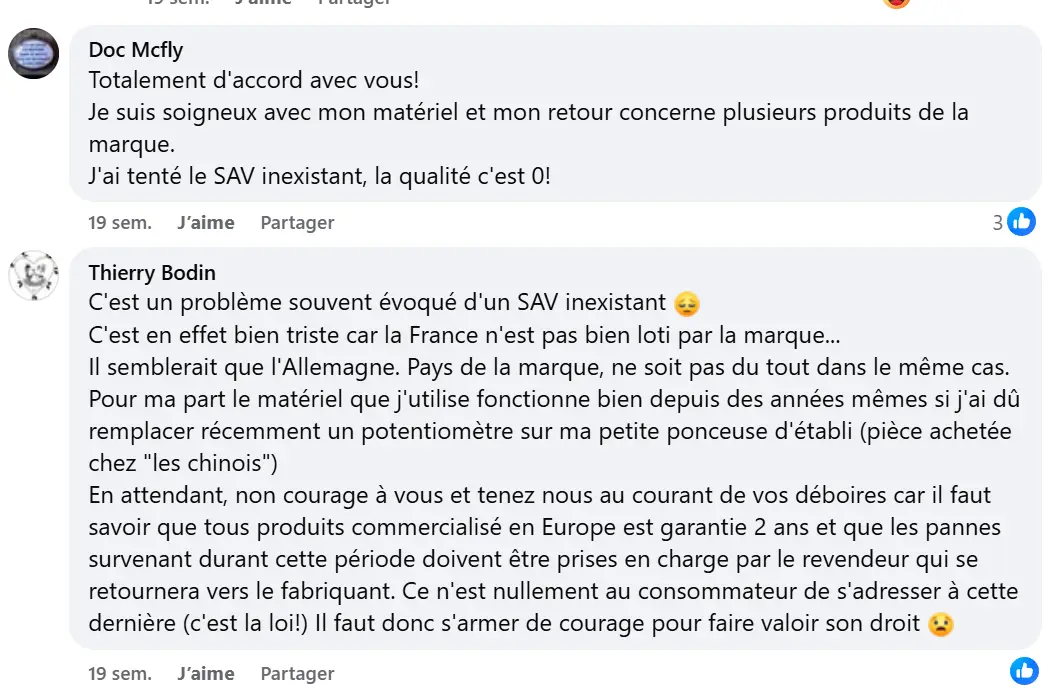Click the '(c'est la loi!)' text
Viewport: 1060px width, 695px height.
coord(244,623)
